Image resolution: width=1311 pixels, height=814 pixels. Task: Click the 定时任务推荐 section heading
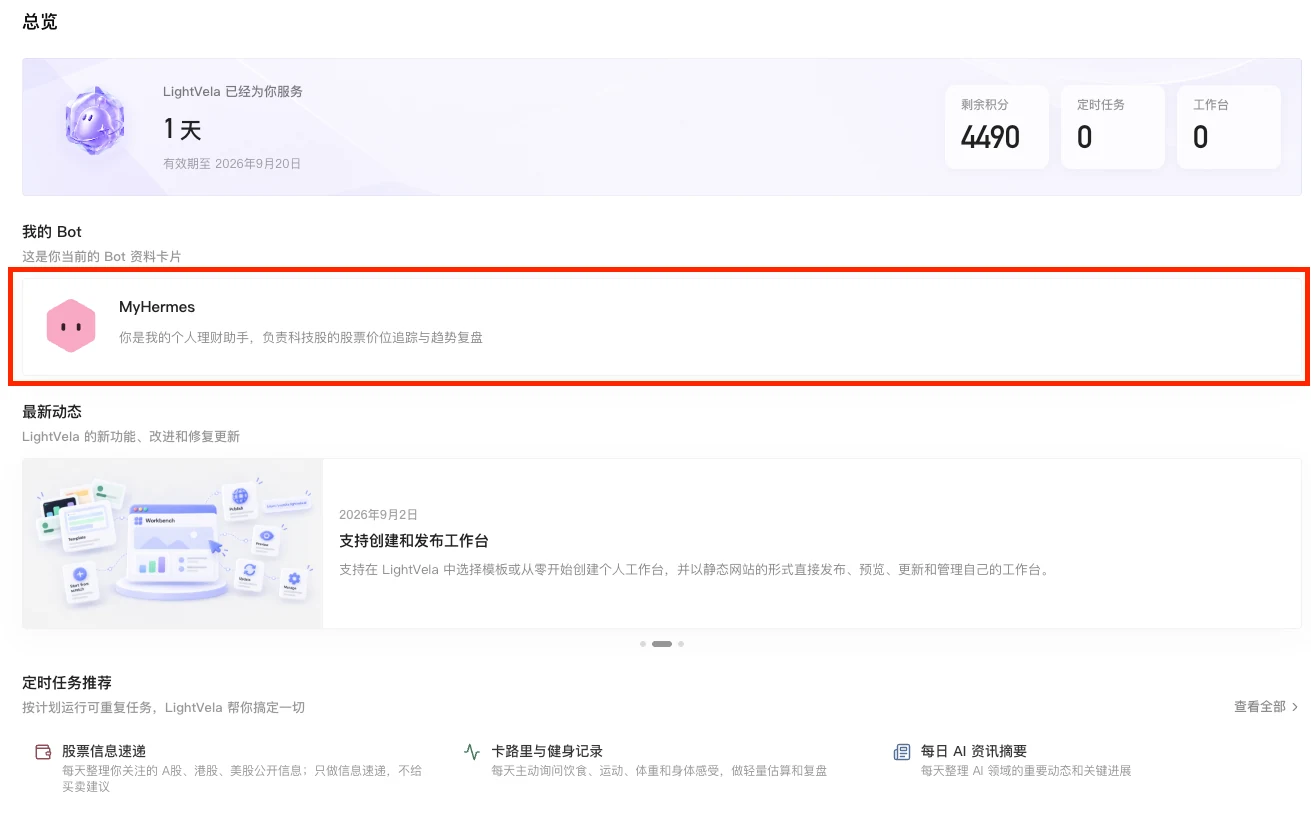click(x=67, y=683)
